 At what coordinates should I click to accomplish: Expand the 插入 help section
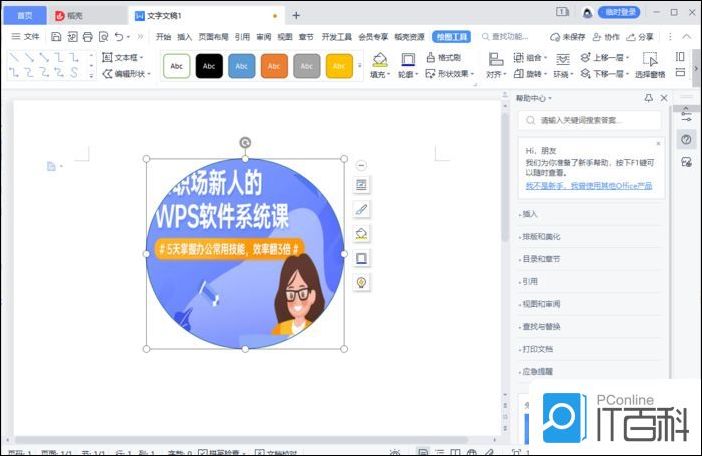click(530, 214)
